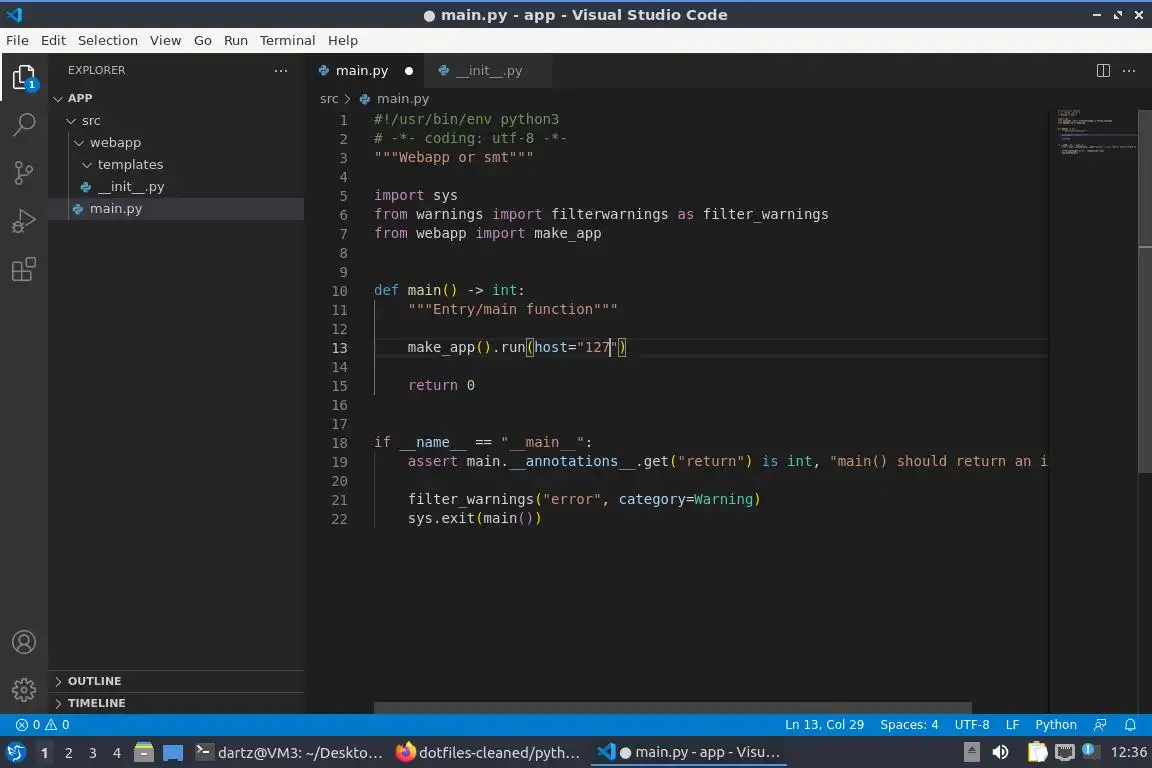1152x768 pixels.
Task: Open the Help menu
Action: [x=342, y=40]
